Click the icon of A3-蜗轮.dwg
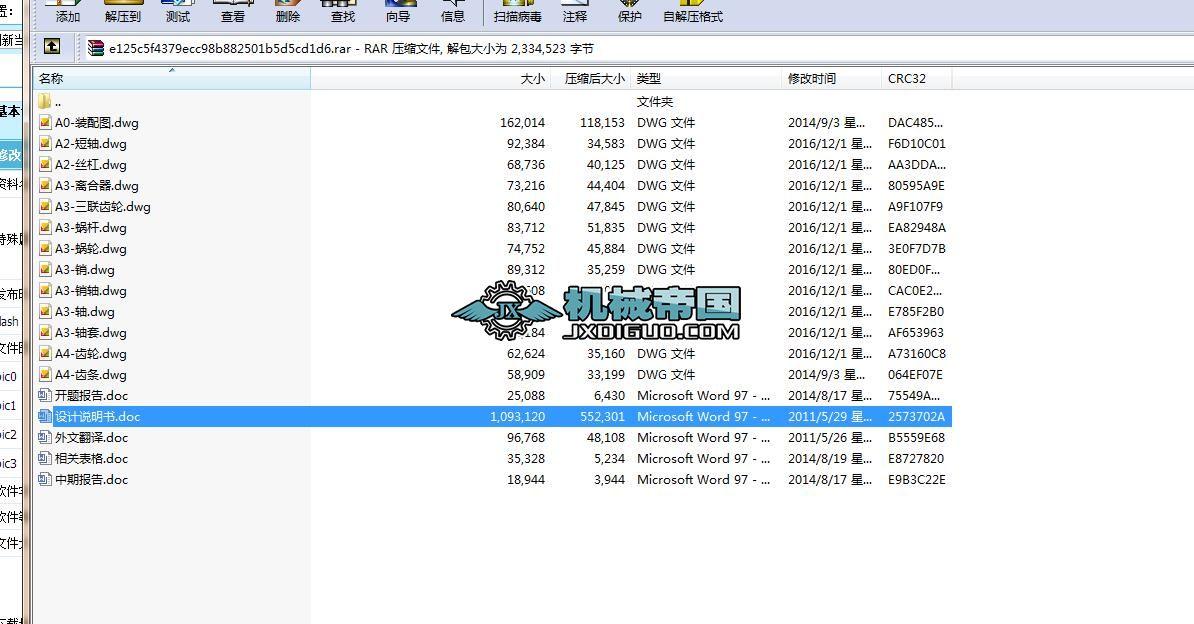This screenshot has height=624, width=1194. [45, 248]
